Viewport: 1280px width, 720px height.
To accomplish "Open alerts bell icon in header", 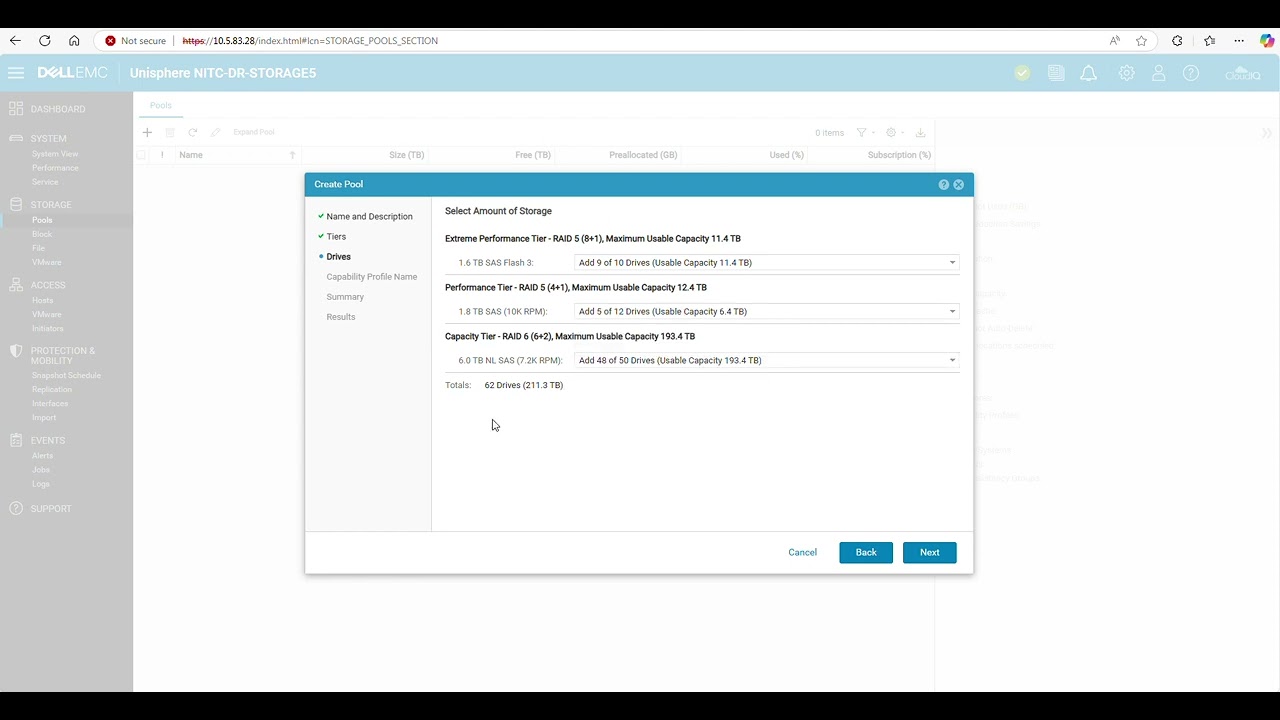I will click(1089, 73).
